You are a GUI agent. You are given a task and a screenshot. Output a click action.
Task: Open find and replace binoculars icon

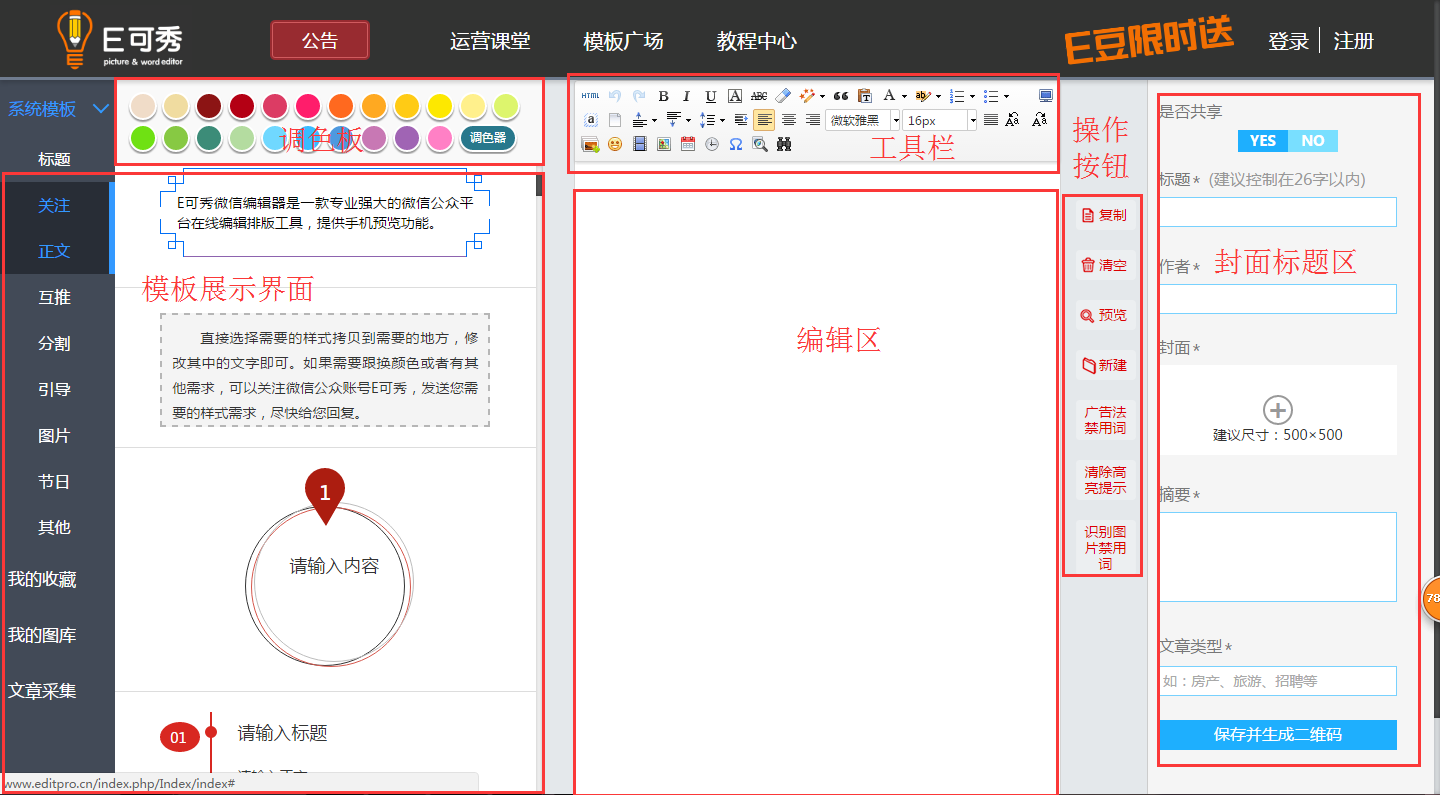(x=784, y=144)
